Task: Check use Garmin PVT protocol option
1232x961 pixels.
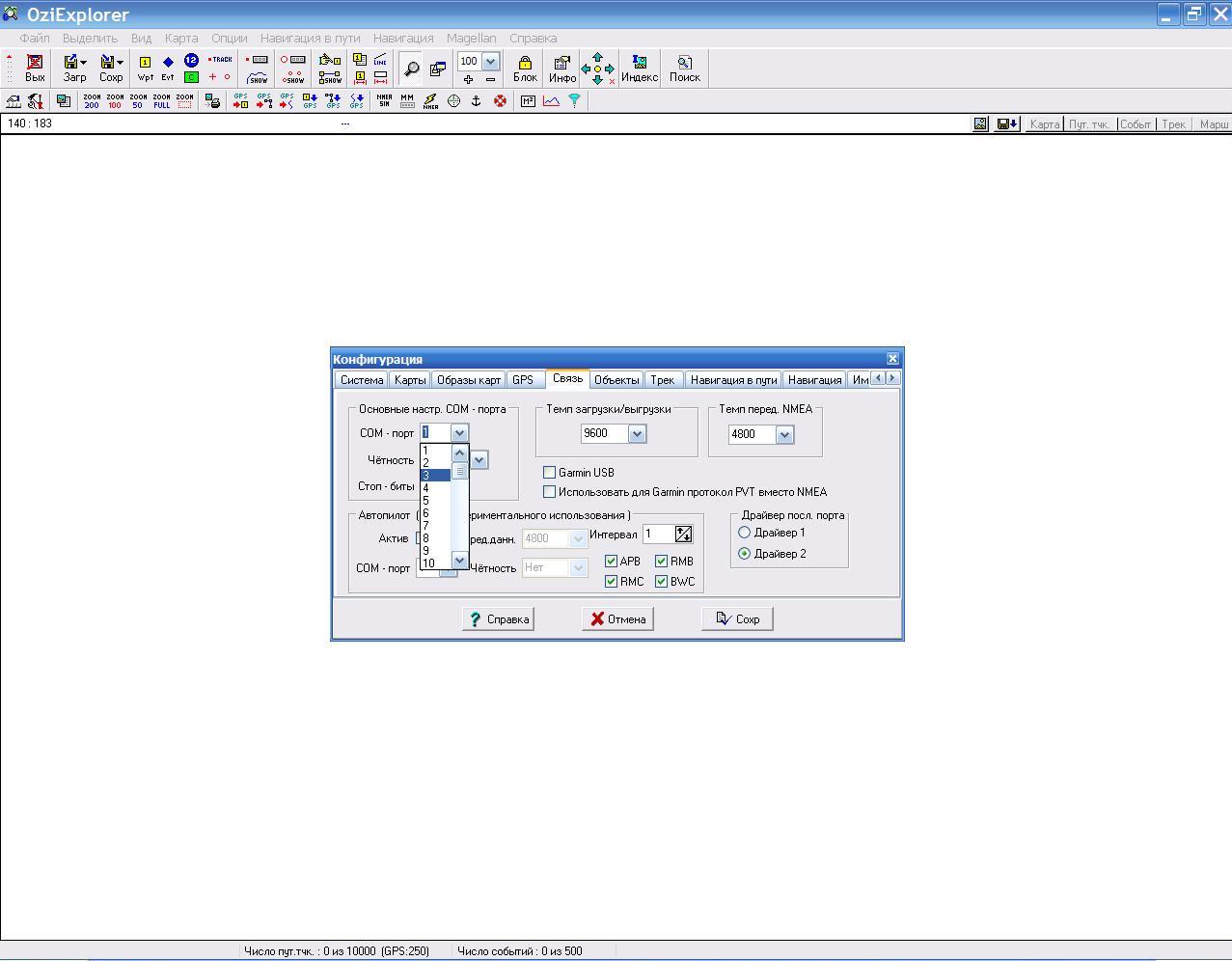Action: 549,492
